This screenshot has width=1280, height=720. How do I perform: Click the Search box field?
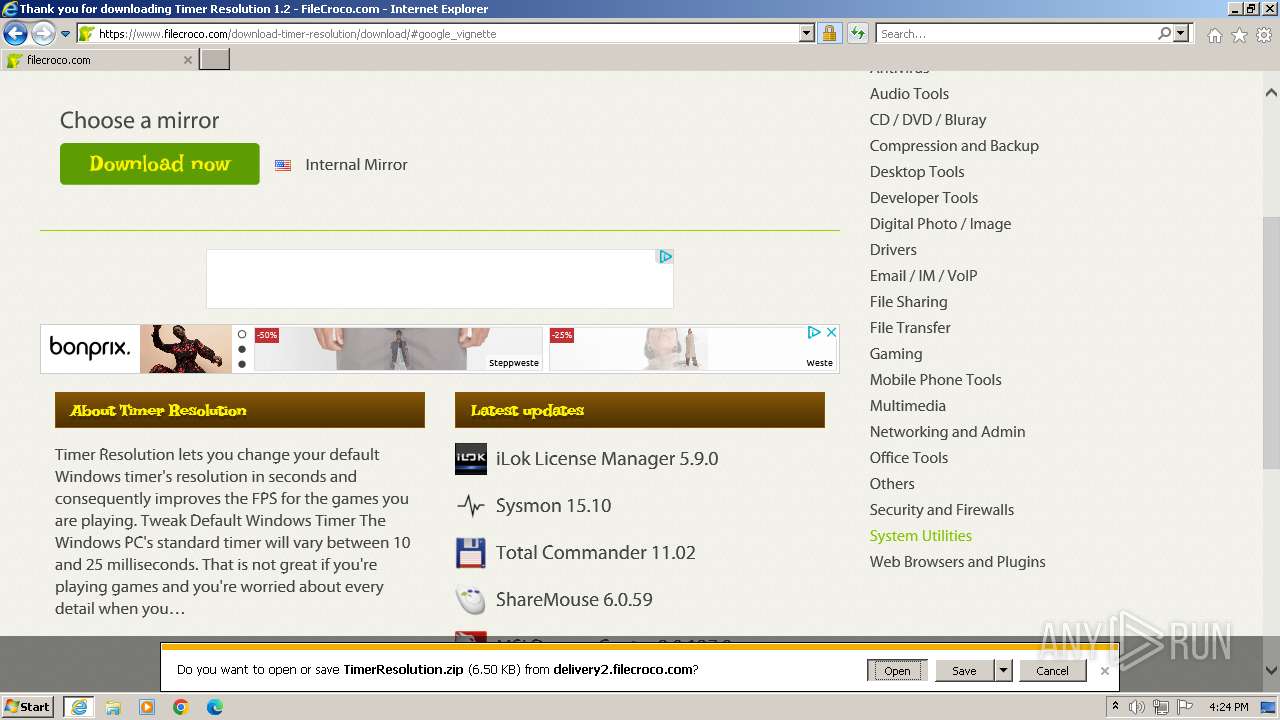click(1015, 34)
